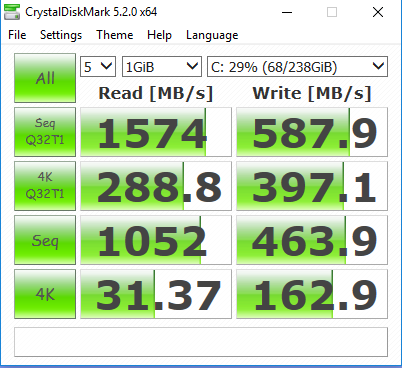Select the 1574 sequential read result
402x368 pixels.
[156, 132]
